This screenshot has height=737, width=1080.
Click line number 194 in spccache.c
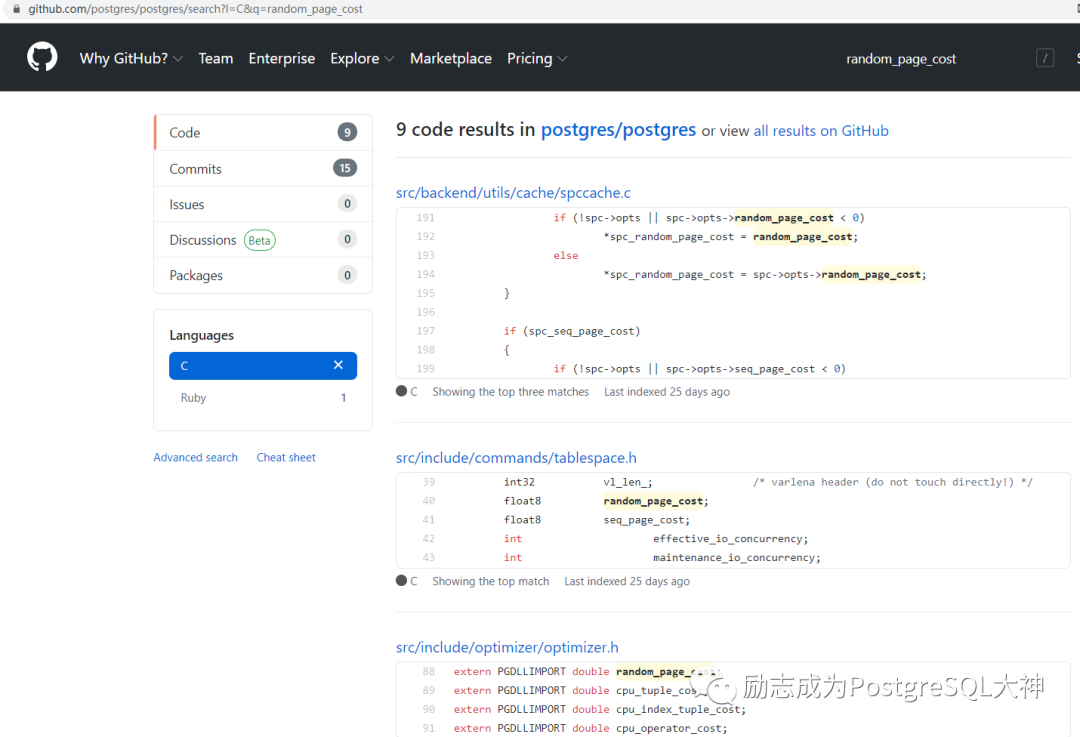pos(426,274)
